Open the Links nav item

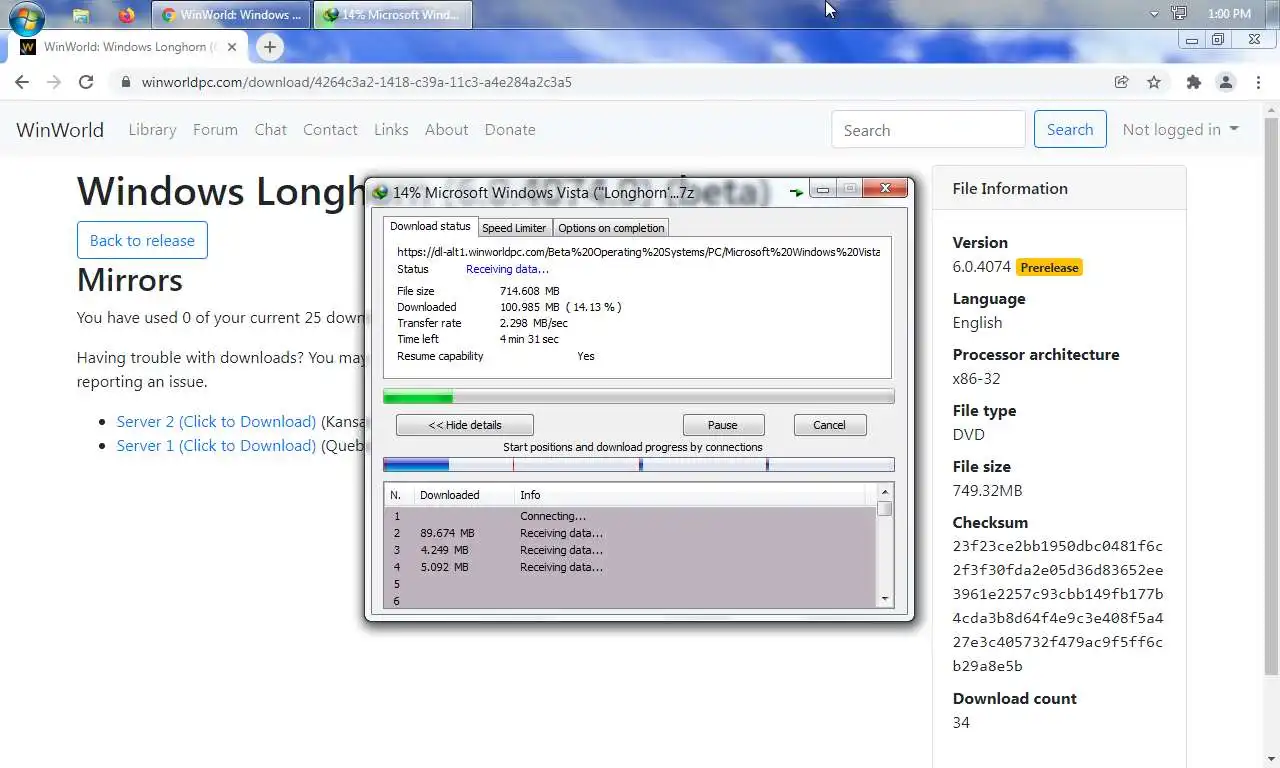[x=391, y=130]
